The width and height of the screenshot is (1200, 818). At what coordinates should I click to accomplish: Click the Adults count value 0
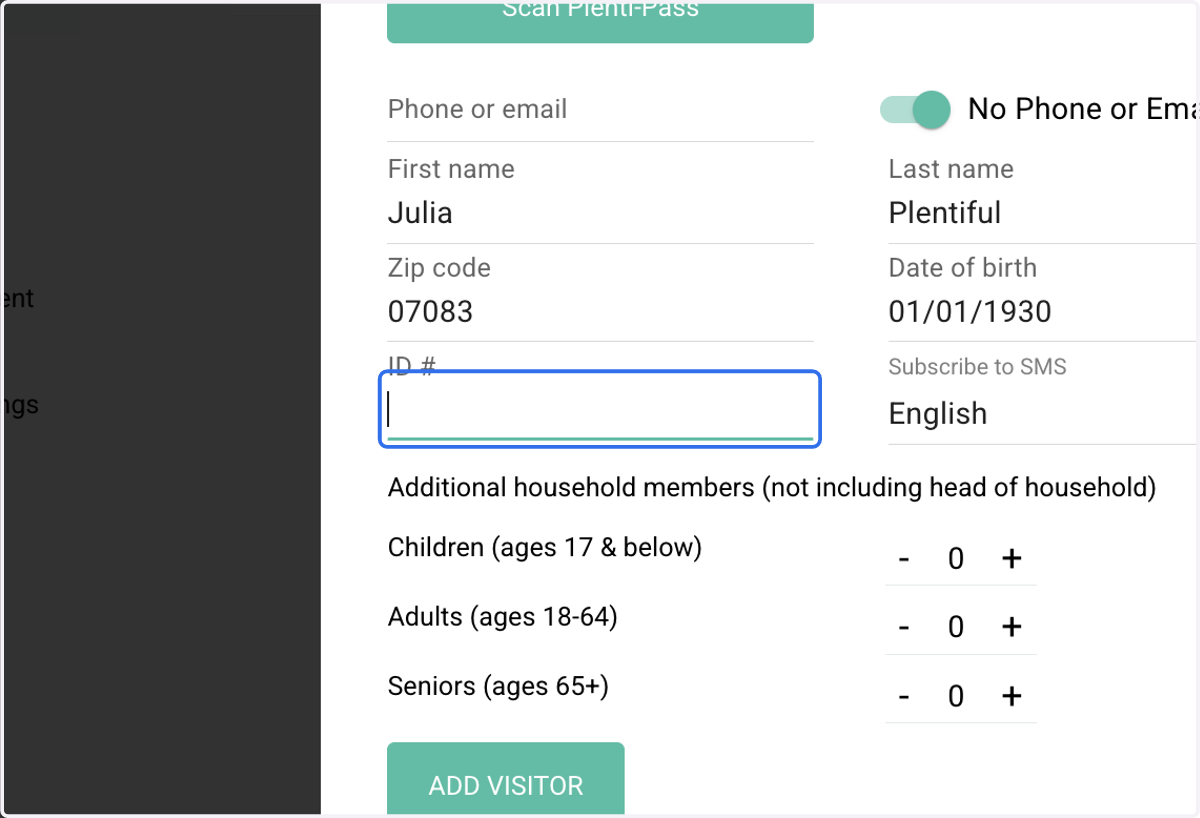click(956, 627)
